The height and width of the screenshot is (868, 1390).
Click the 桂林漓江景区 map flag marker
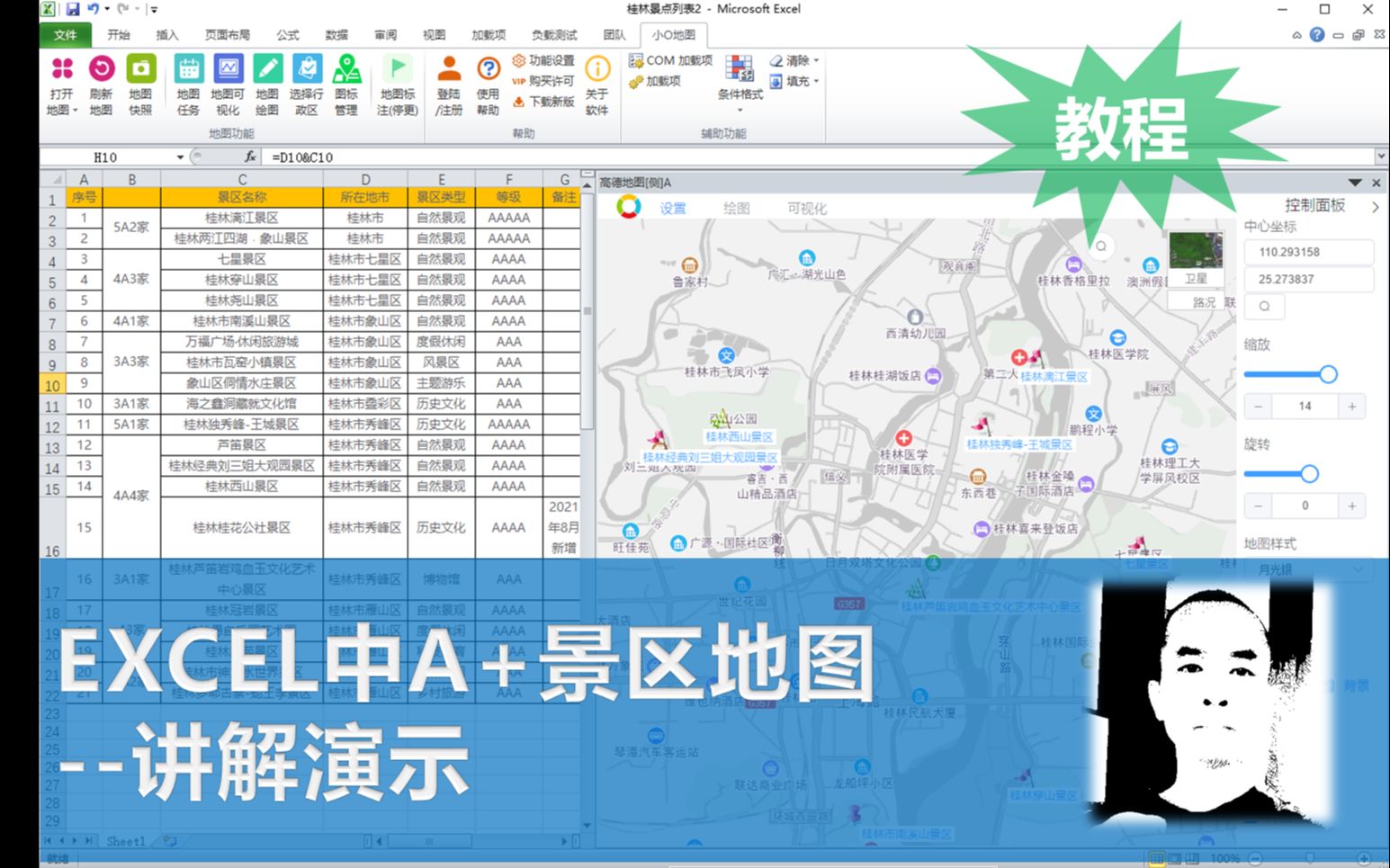1036,357
